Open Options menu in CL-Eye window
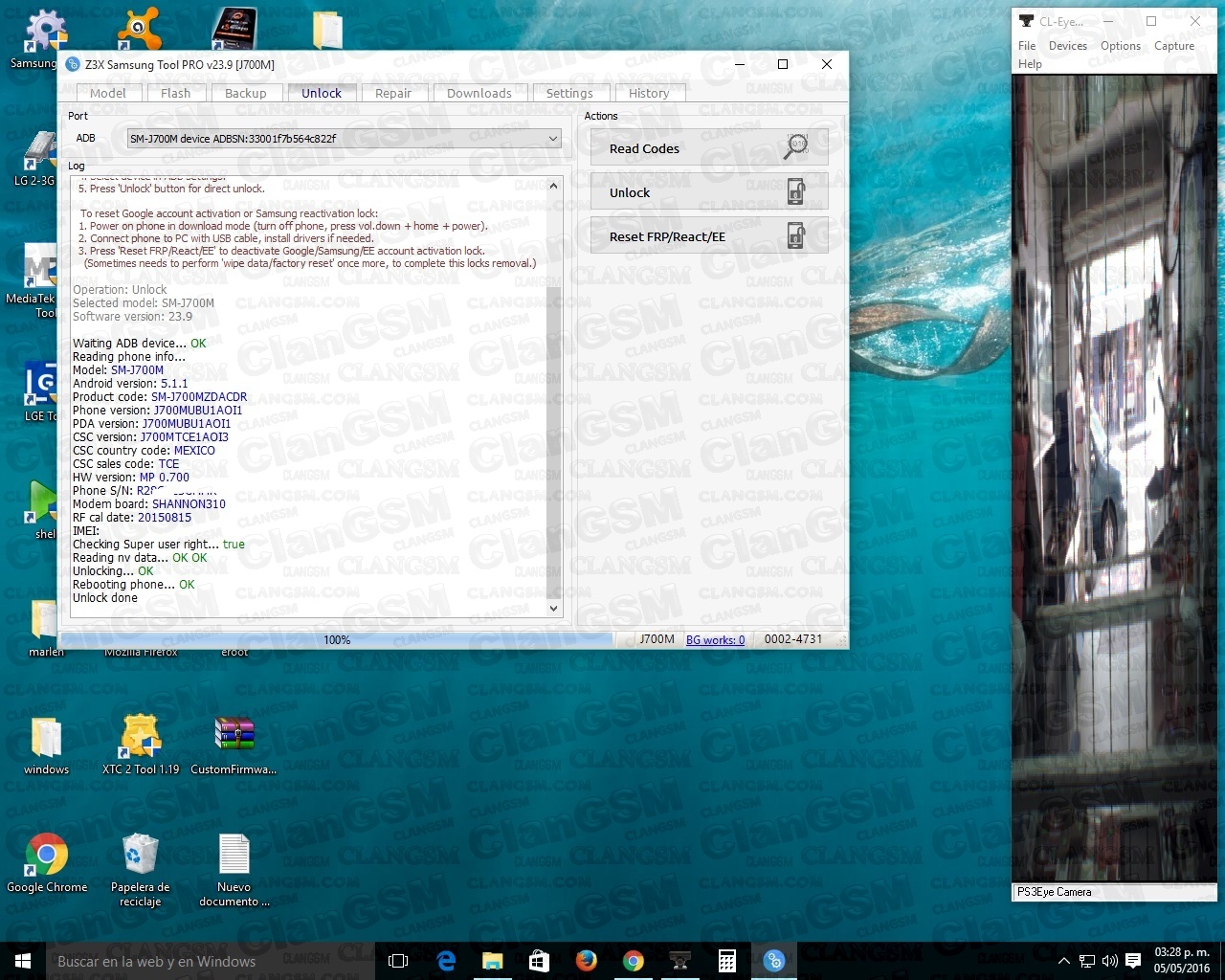The image size is (1225, 980). pyautogui.click(x=1121, y=46)
